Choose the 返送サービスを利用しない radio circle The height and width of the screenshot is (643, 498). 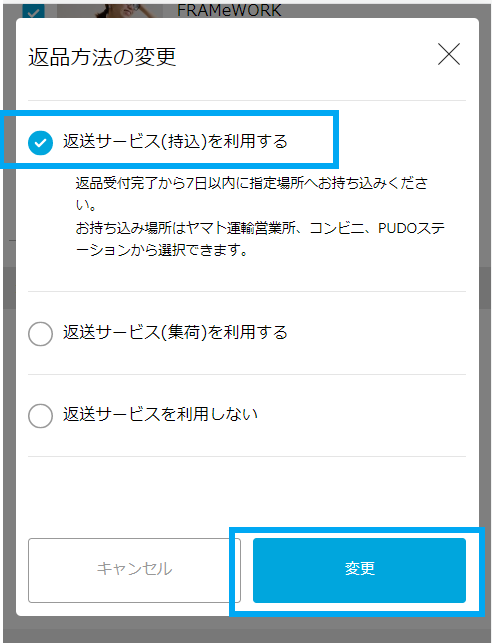(x=40, y=416)
